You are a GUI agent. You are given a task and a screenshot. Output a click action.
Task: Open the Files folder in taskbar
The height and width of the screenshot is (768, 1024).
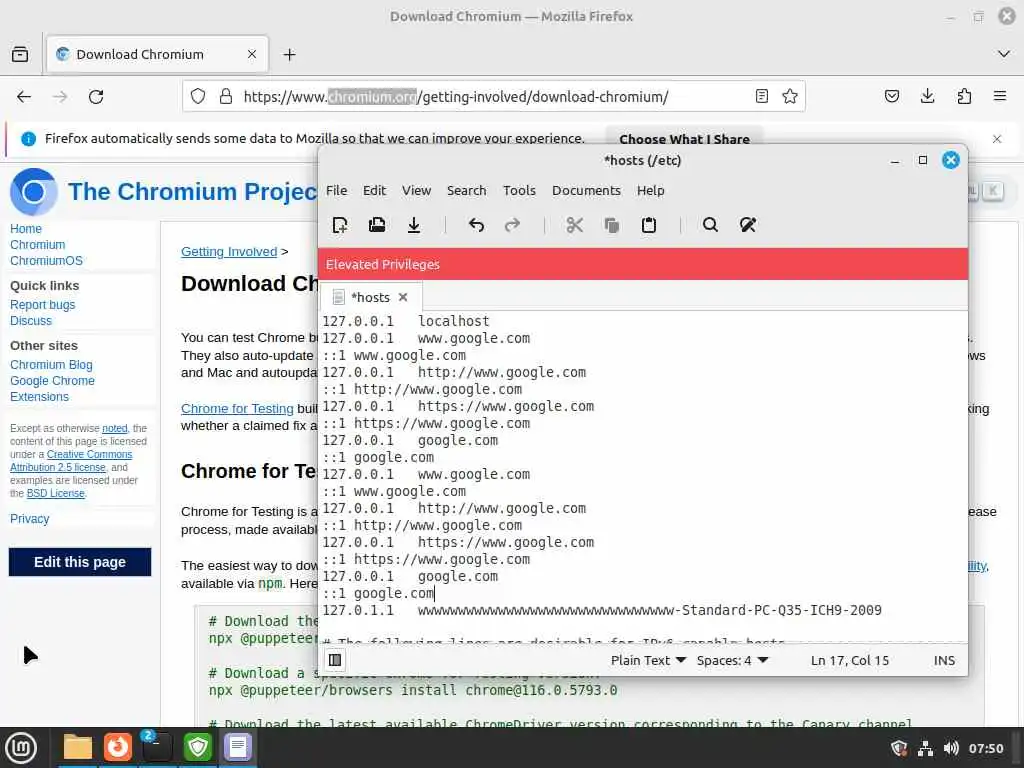(x=78, y=747)
